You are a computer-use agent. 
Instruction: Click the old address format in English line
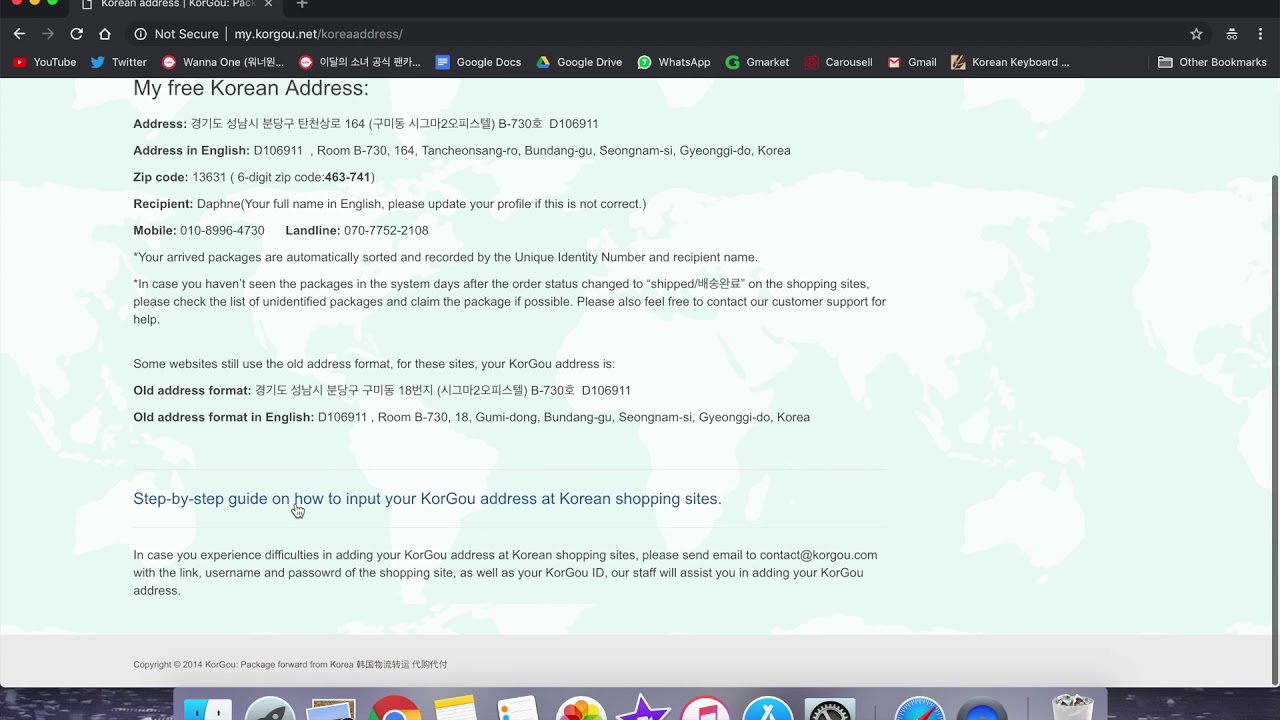click(471, 418)
